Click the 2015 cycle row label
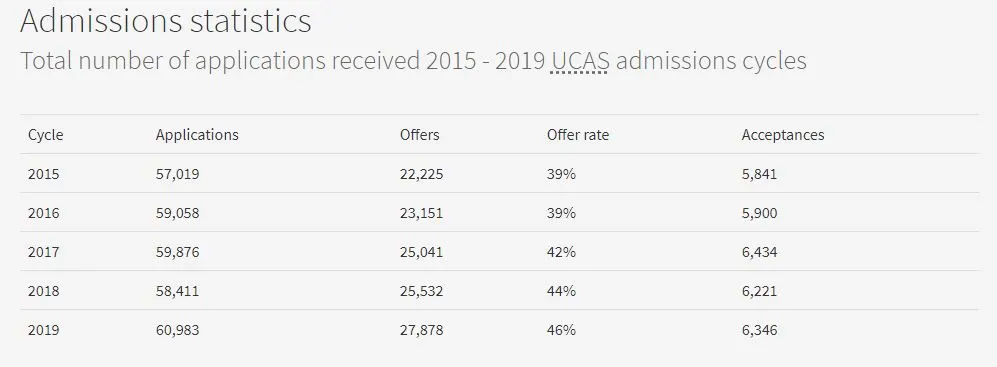 click(x=44, y=174)
